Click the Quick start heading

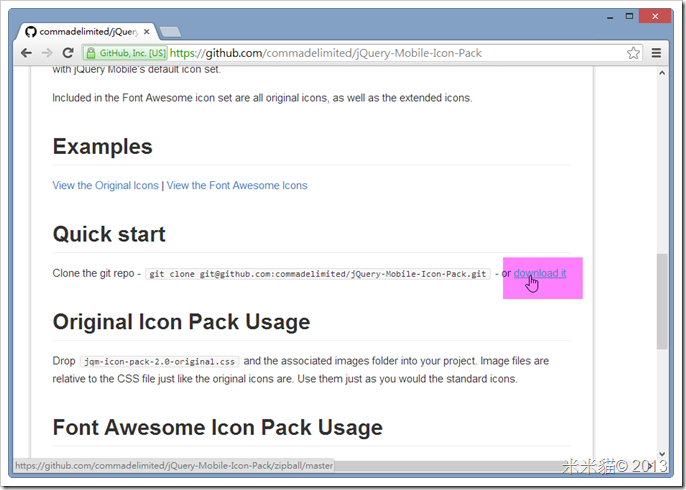click(109, 234)
